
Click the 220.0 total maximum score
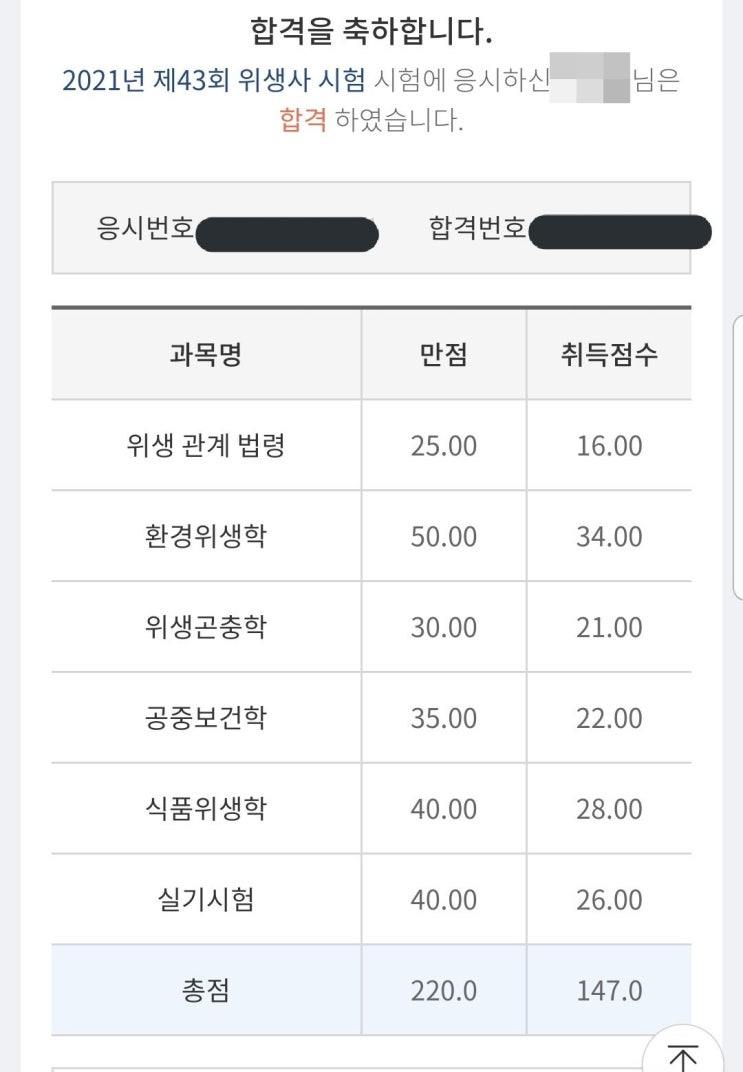(x=443, y=991)
